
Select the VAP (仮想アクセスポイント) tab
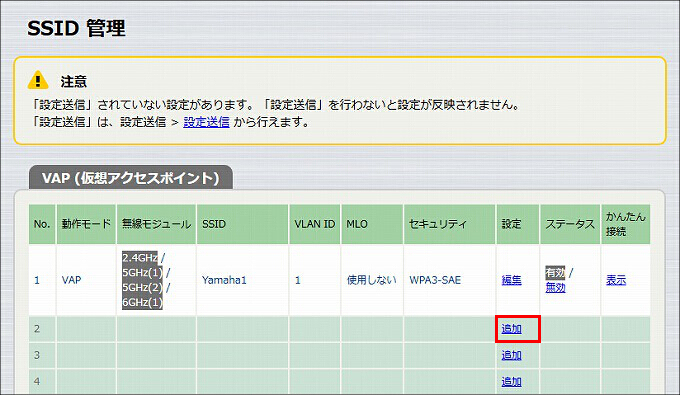coord(131,178)
